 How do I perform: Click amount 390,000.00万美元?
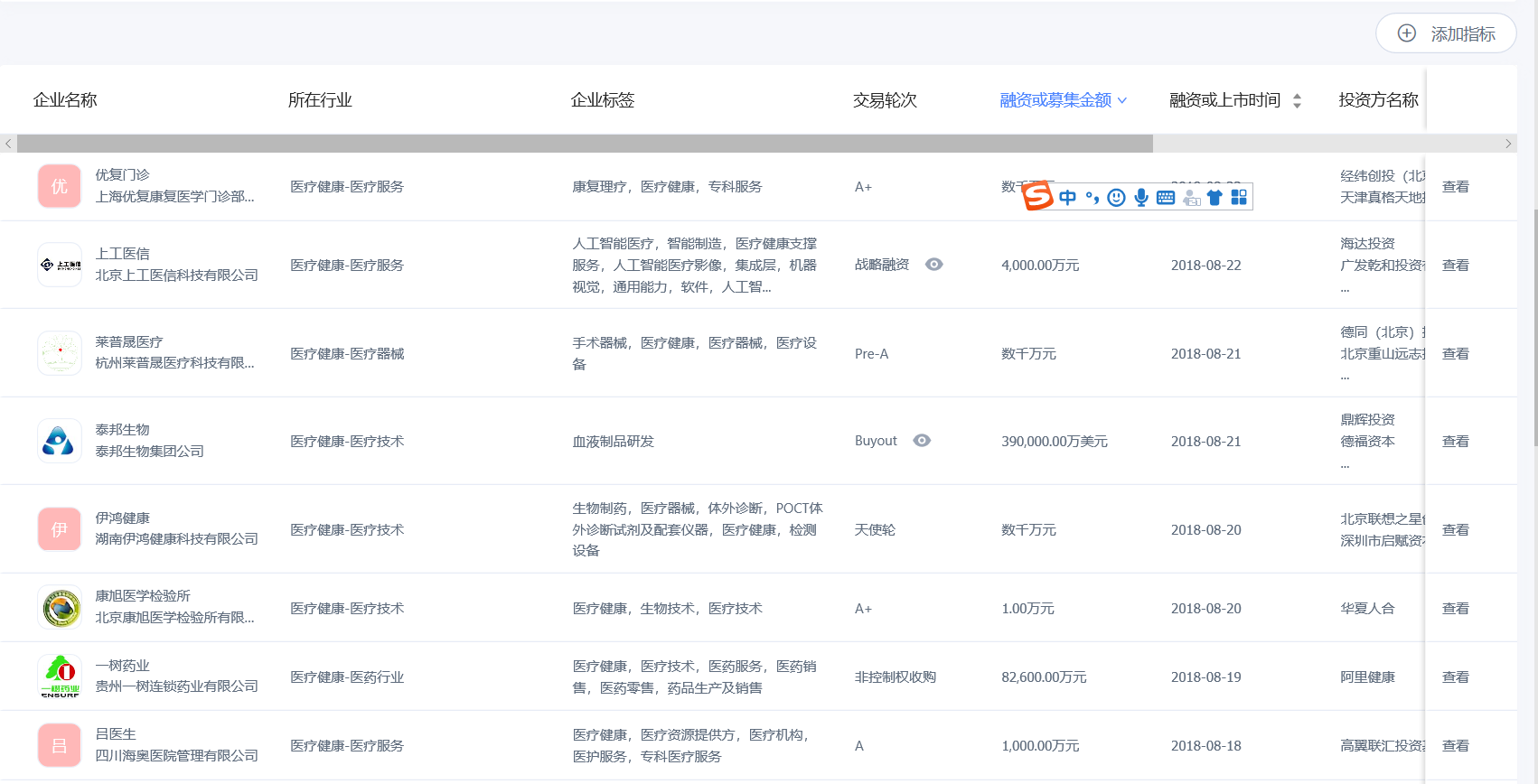1054,441
